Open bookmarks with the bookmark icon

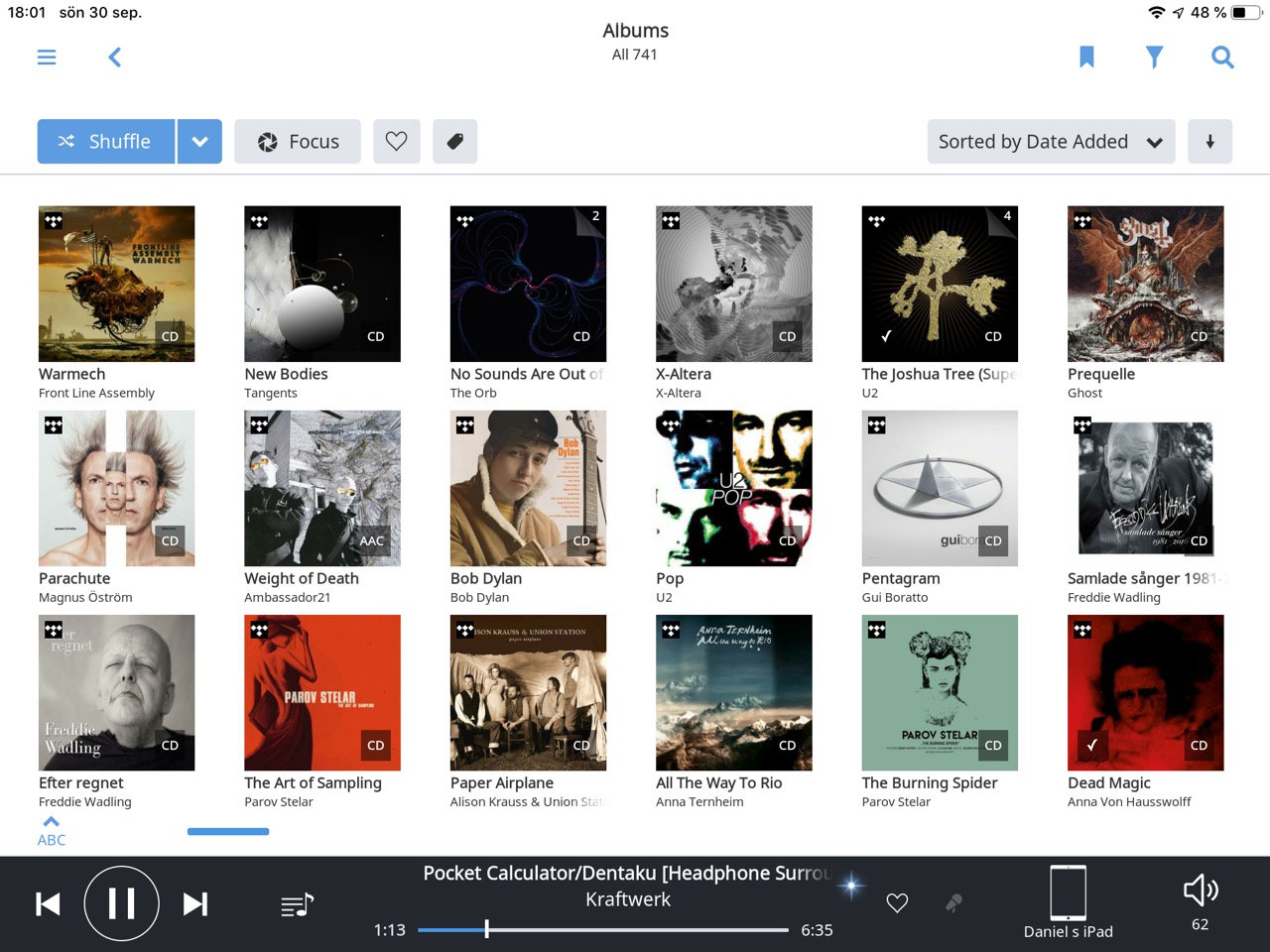click(1086, 58)
